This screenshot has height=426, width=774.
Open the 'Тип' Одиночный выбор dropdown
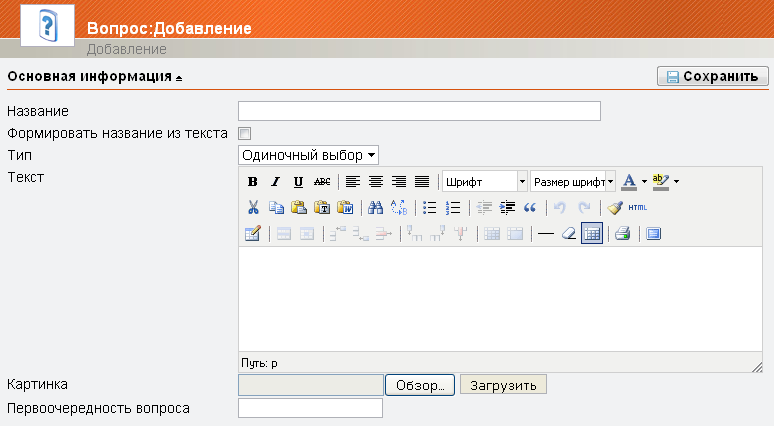point(309,155)
